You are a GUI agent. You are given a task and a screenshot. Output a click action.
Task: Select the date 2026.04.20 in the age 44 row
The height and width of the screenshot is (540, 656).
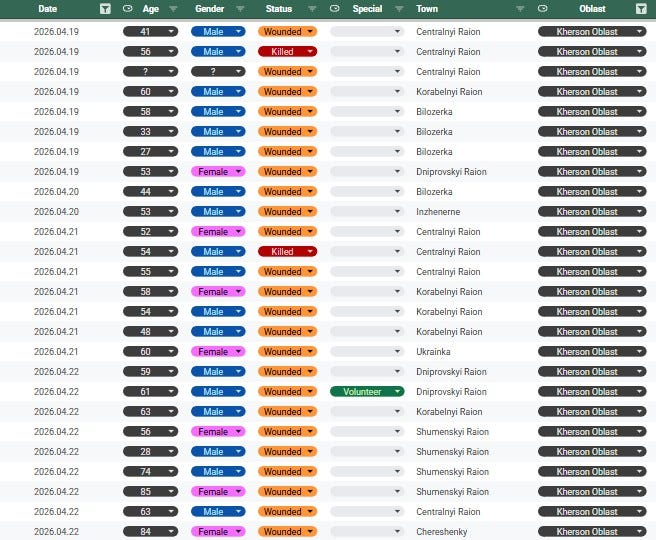click(56, 192)
